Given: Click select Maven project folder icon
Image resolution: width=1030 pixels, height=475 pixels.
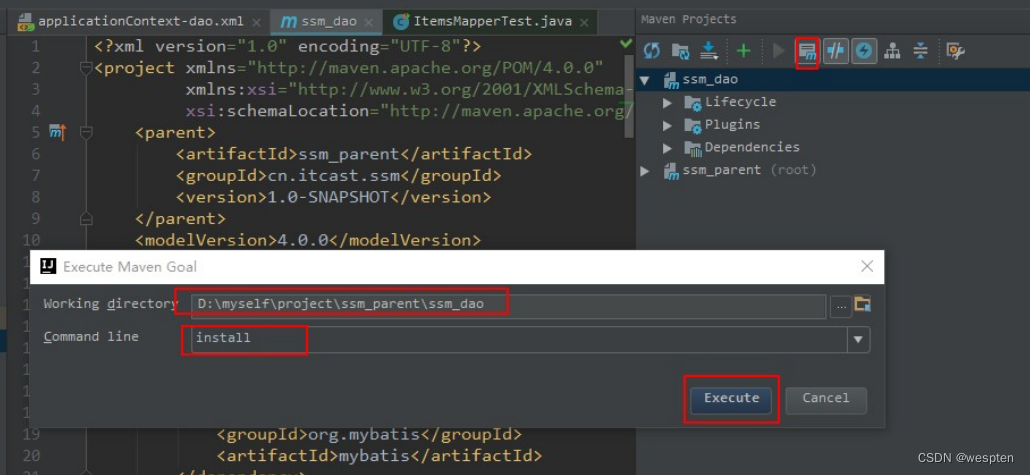Looking at the screenshot, I should [x=862, y=304].
